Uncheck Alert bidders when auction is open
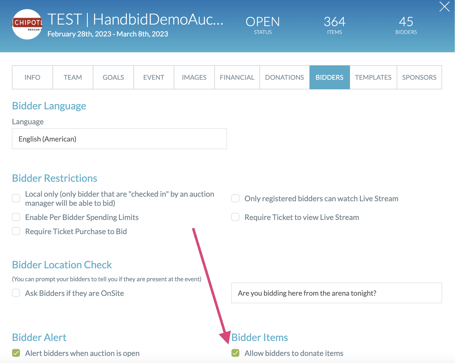 point(16,353)
